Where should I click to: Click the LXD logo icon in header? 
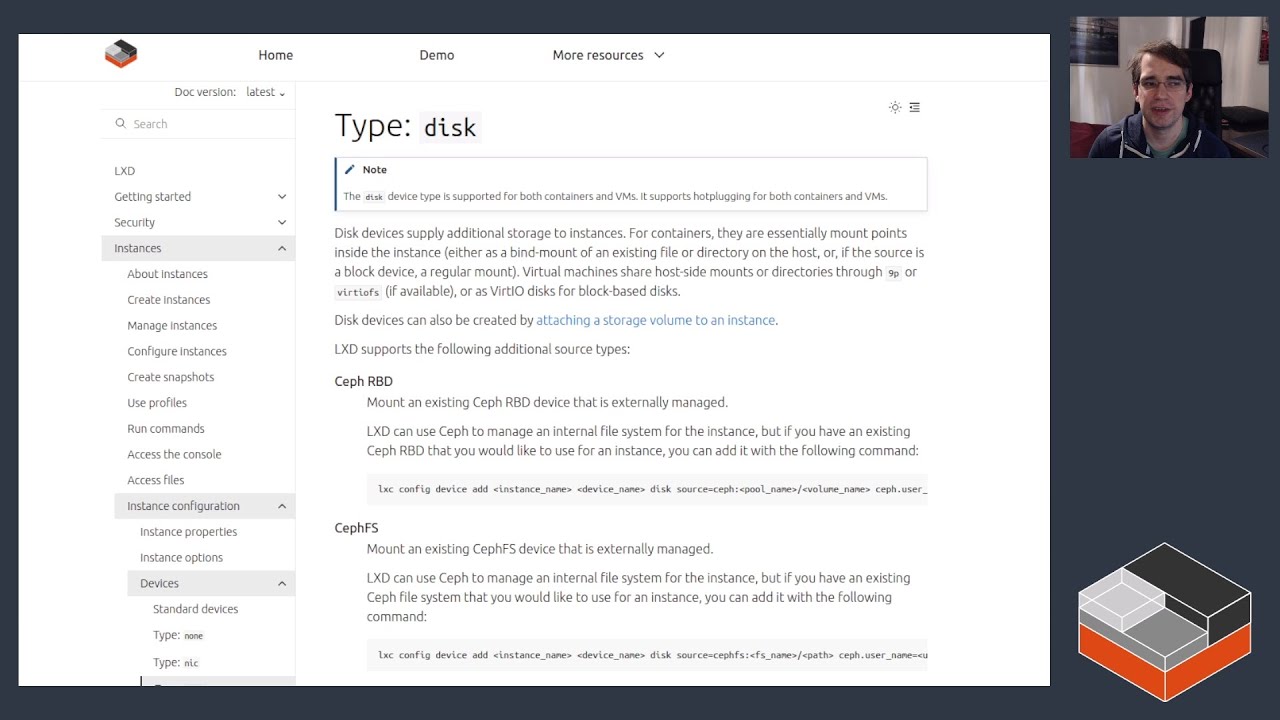click(x=121, y=54)
